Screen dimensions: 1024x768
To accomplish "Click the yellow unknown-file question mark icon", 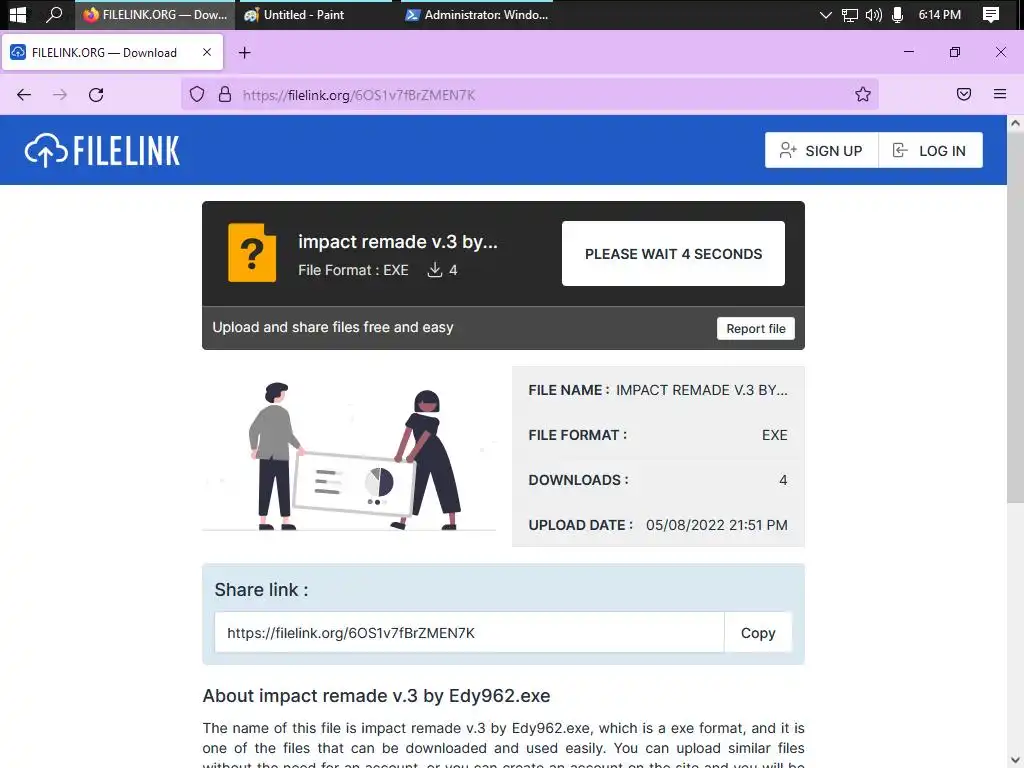I will point(252,253).
